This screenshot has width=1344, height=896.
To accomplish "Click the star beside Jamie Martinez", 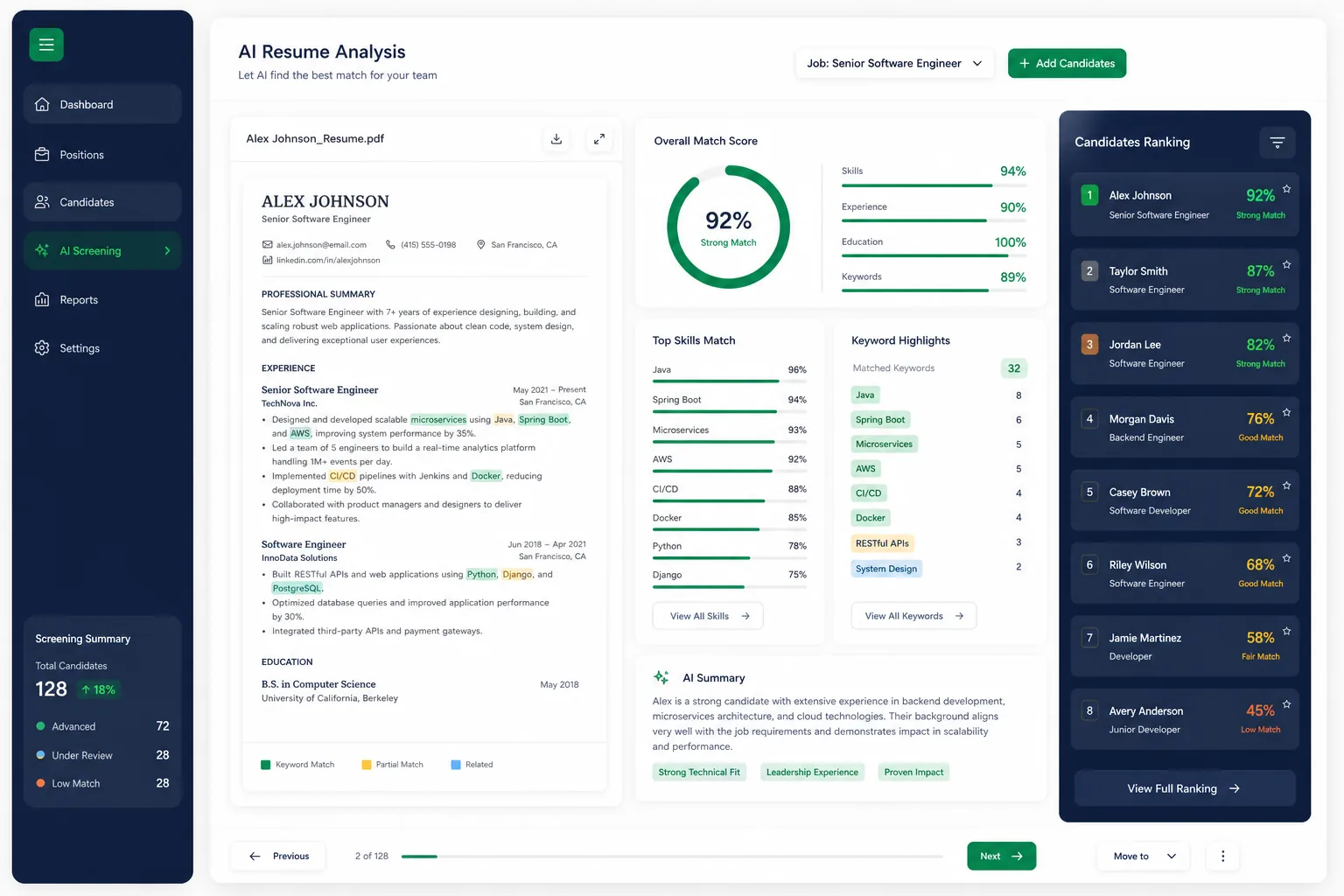I will [x=1286, y=631].
